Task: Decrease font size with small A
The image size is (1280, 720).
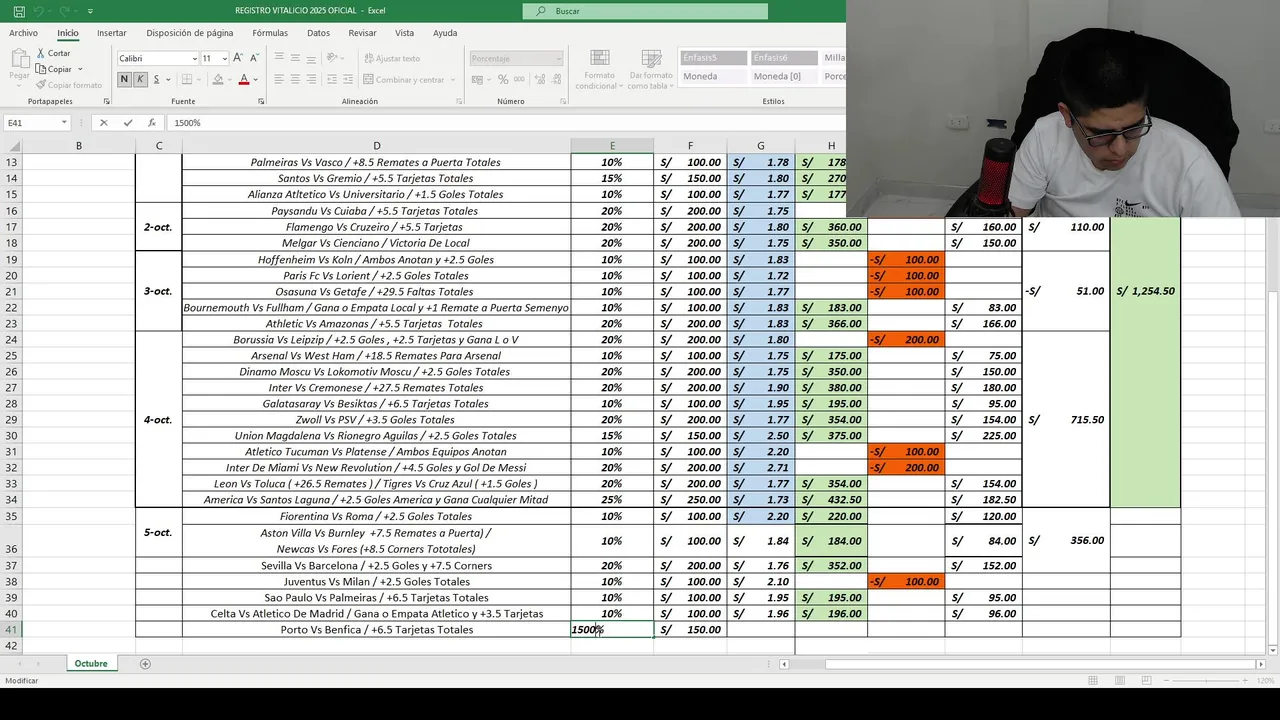Action: 254,58
